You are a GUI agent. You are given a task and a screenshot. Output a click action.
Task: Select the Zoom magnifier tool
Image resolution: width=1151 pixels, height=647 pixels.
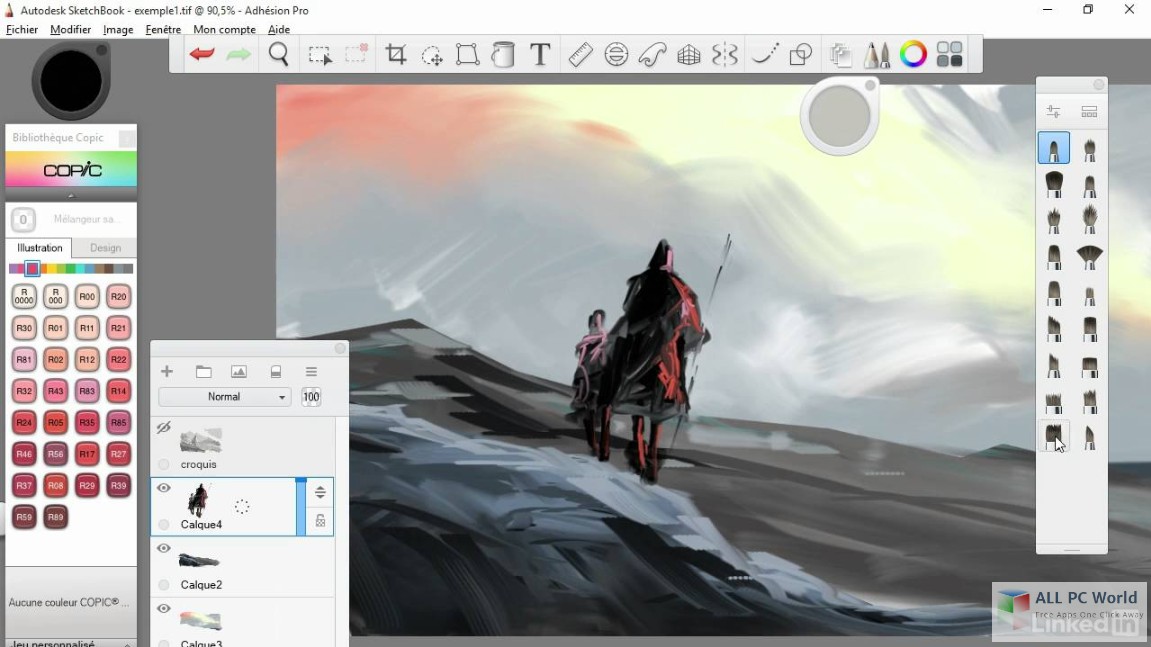[x=279, y=54]
